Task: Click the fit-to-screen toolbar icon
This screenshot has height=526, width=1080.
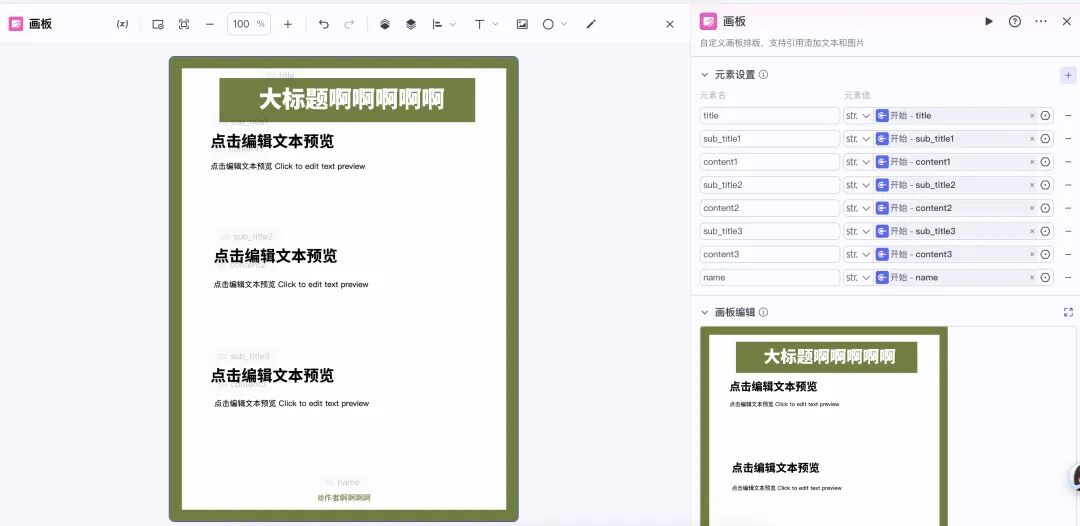Action: tap(184, 24)
